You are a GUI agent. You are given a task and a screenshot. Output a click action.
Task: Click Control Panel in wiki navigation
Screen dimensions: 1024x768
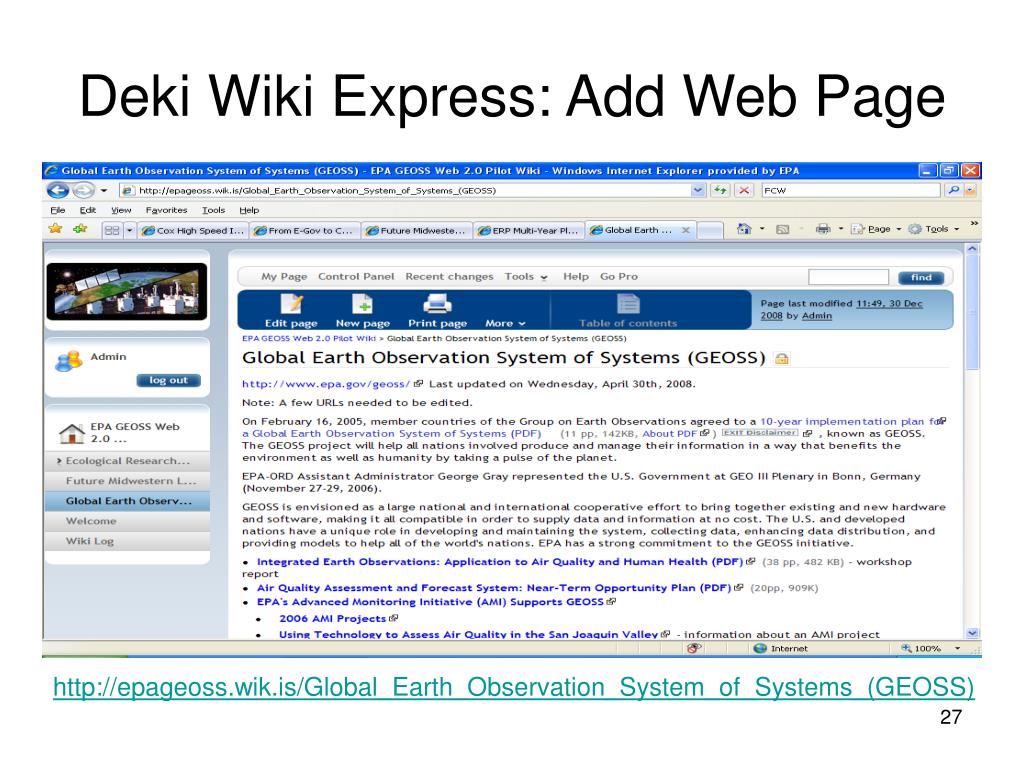click(x=356, y=276)
